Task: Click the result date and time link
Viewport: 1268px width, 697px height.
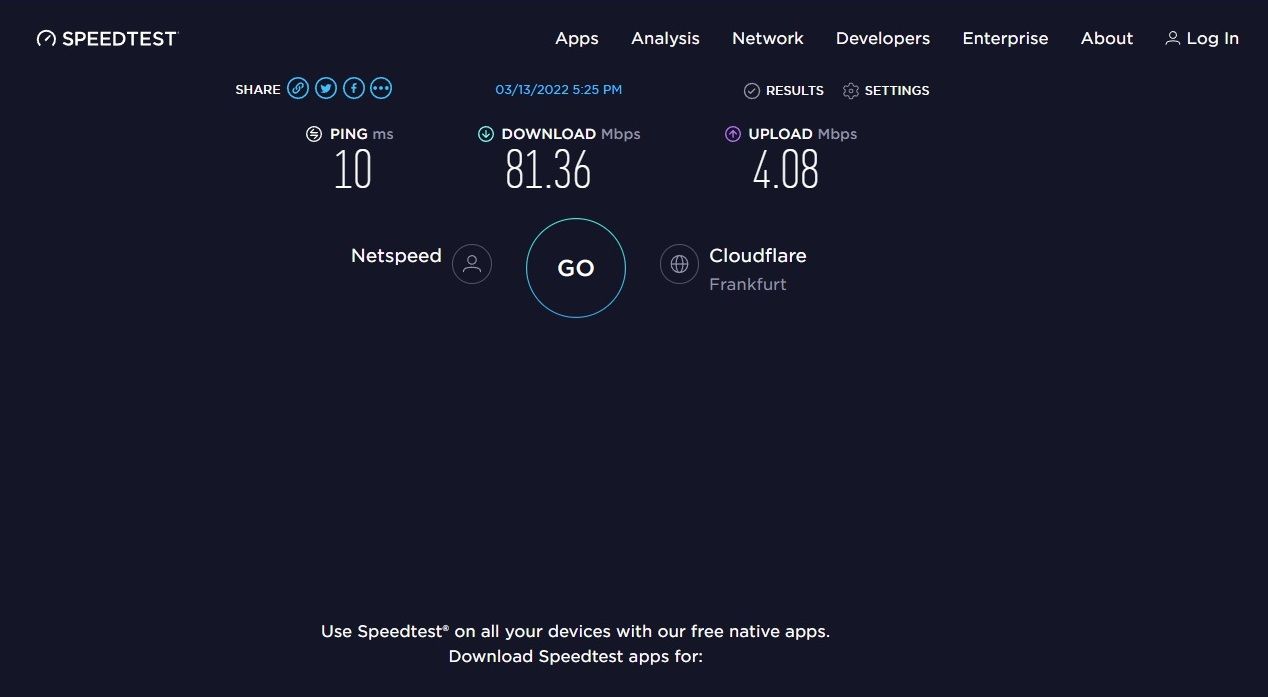Action: [558, 90]
